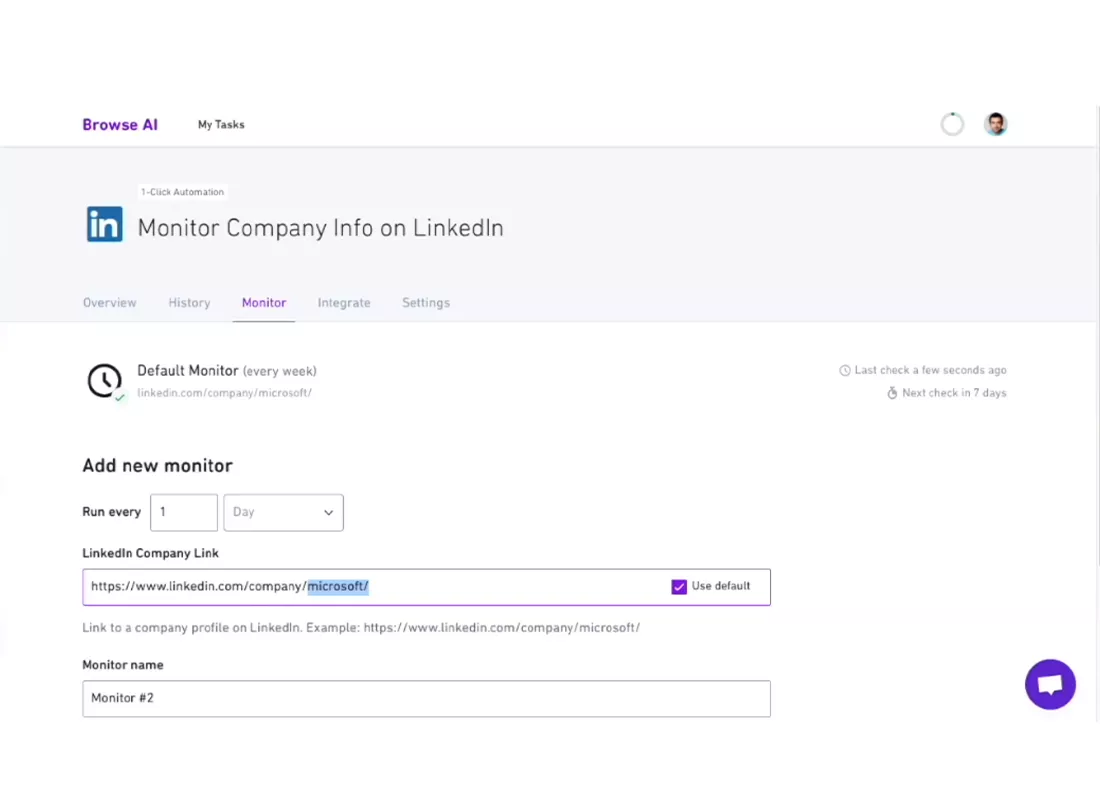Click the circular loading status icon
The image size is (1100, 810).
(952, 124)
